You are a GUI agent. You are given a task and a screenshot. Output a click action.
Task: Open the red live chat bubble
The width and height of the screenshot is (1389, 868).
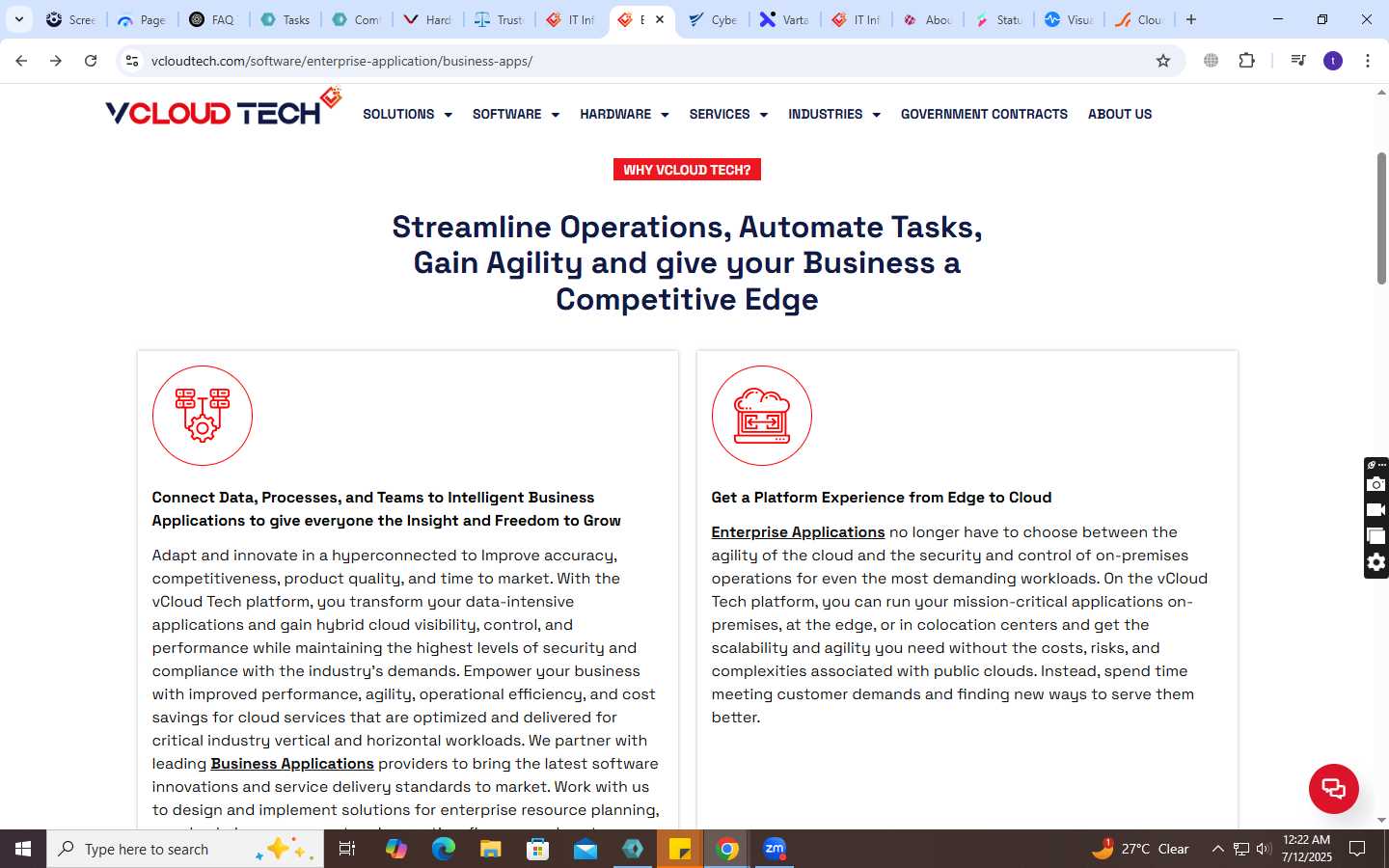click(x=1334, y=788)
